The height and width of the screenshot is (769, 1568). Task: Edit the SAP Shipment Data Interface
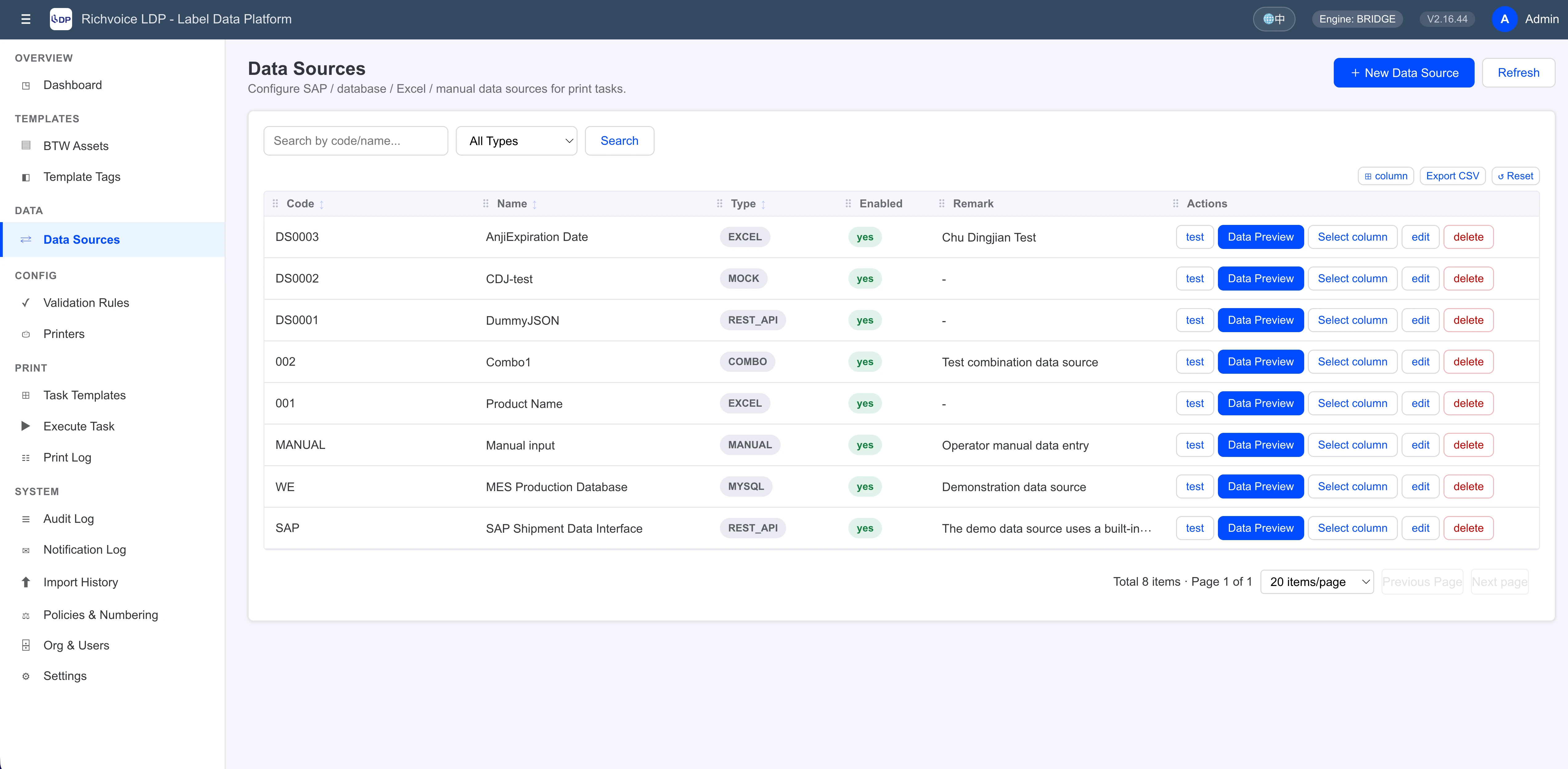coord(1420,528)
